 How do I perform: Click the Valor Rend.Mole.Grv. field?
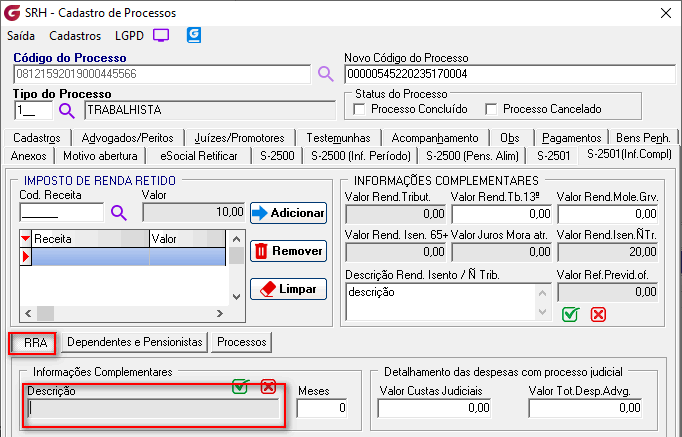[608, 213]
